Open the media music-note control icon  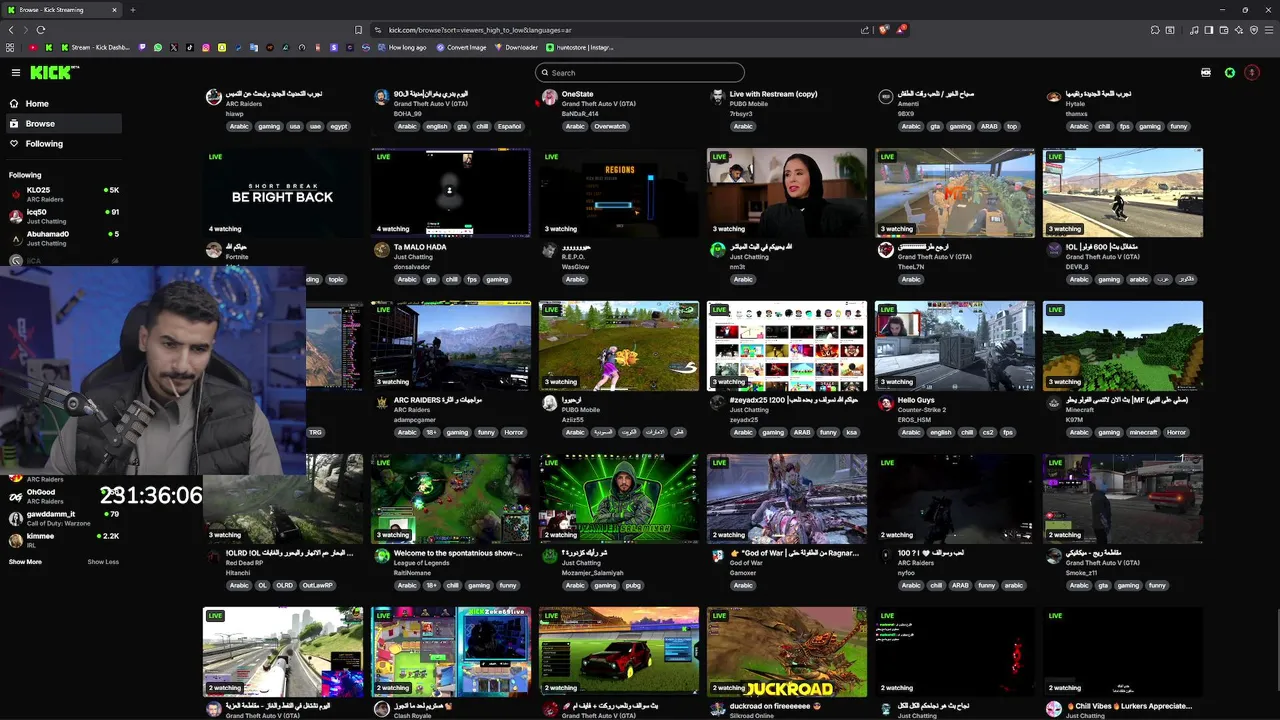(1194, 30)
